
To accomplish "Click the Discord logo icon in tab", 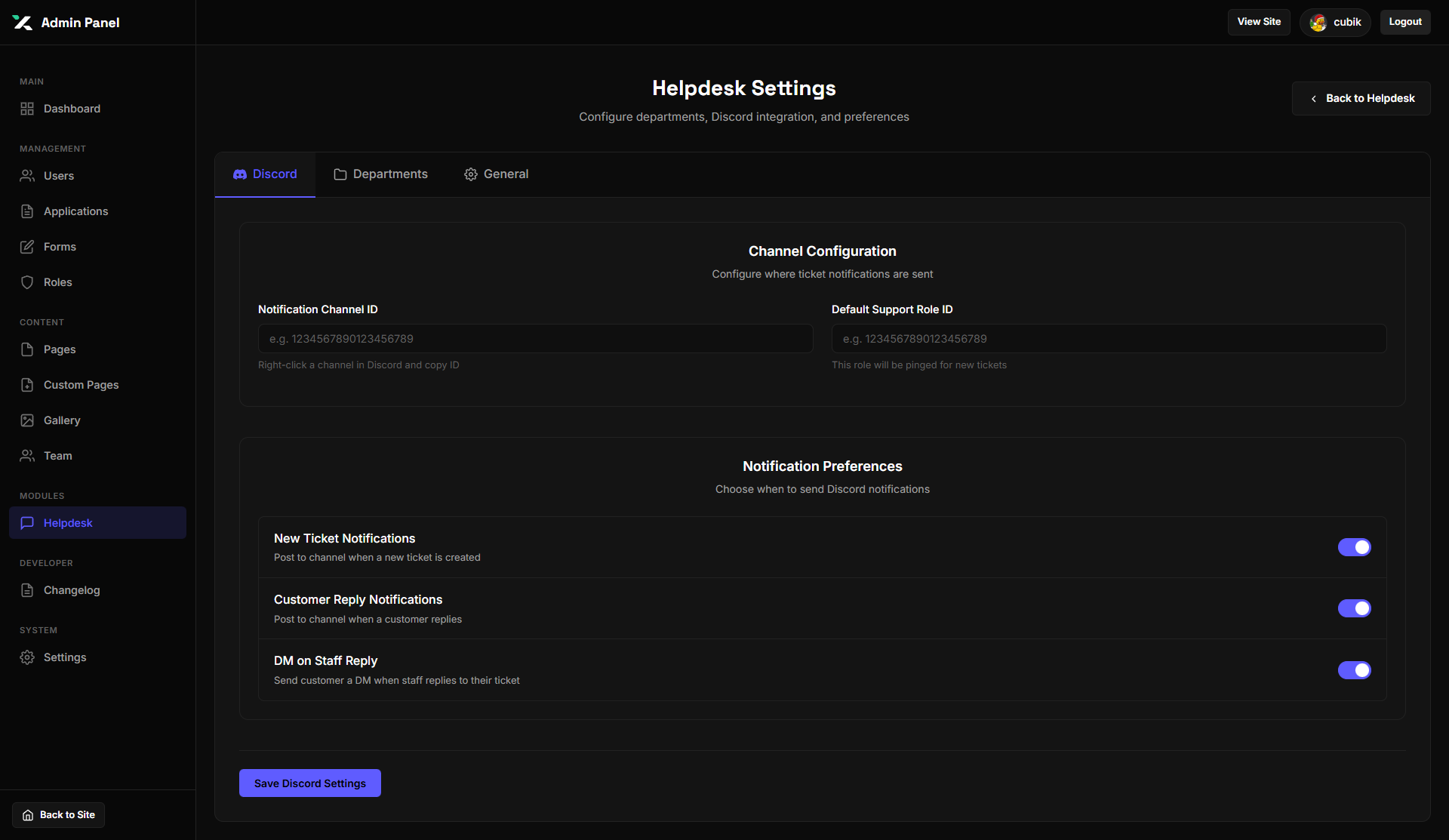I will pyautogui.click(x=240, y=174).
